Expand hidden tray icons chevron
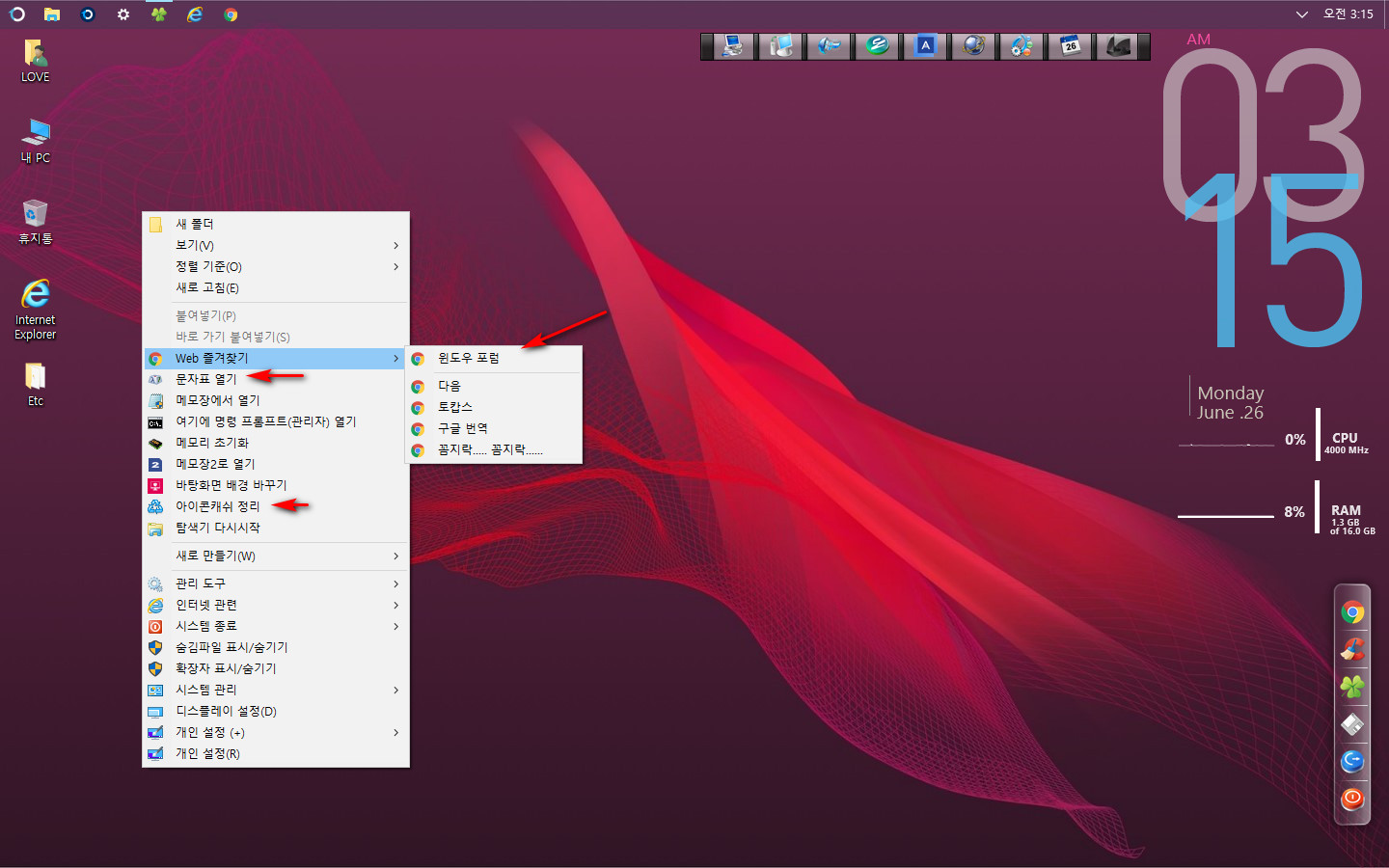Screen dimensions: 1389x868 click(1301, 14)
